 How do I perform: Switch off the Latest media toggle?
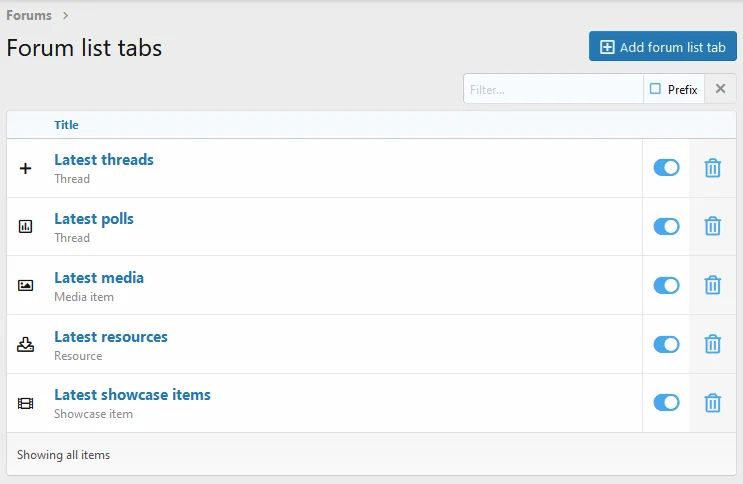[666, 286]
